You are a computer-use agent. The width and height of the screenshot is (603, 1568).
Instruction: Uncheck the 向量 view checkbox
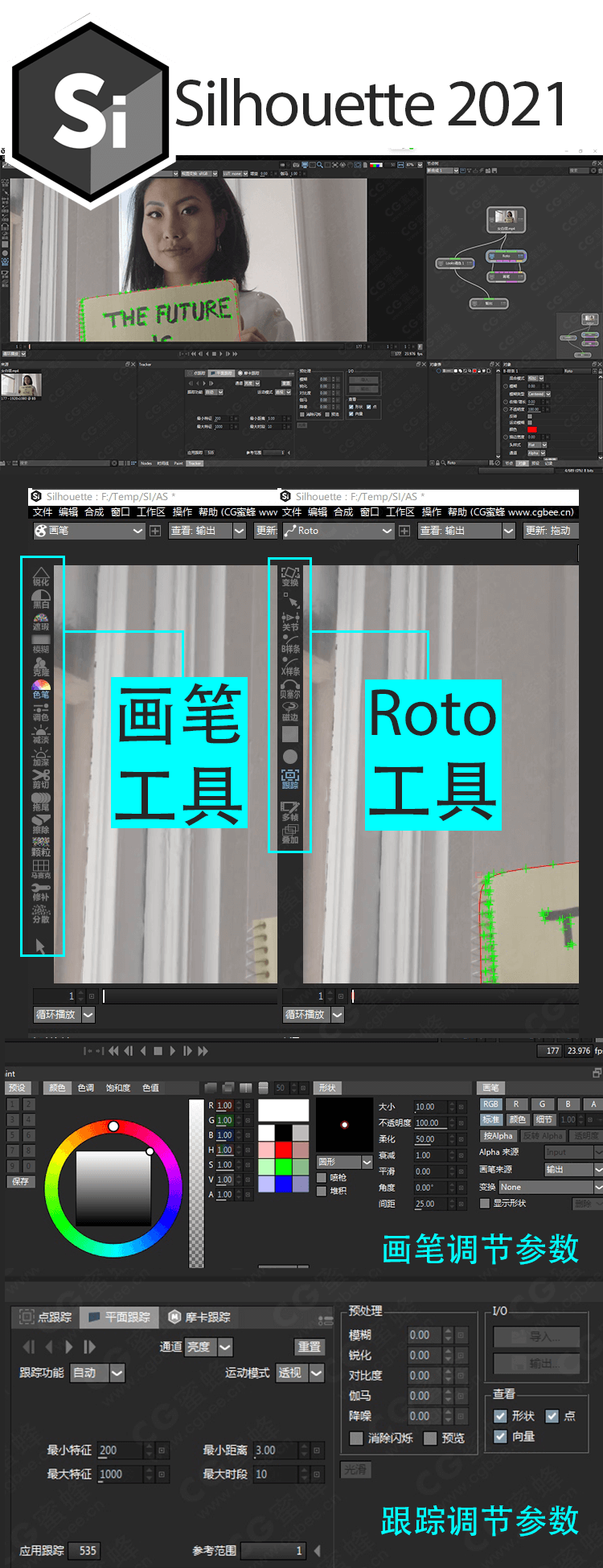point(500,1436)
